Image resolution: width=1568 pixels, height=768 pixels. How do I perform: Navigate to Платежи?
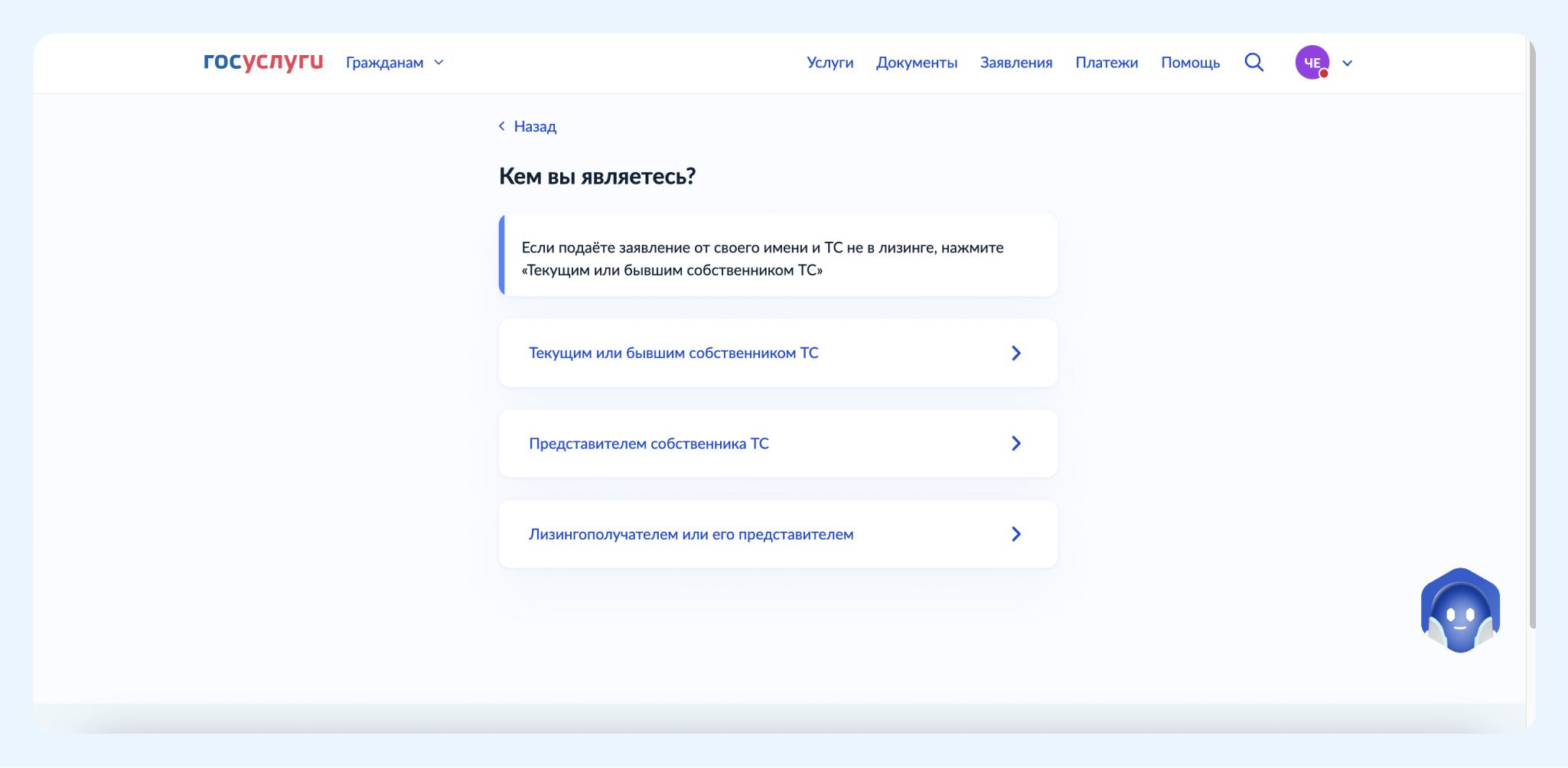pos(1106,63)
